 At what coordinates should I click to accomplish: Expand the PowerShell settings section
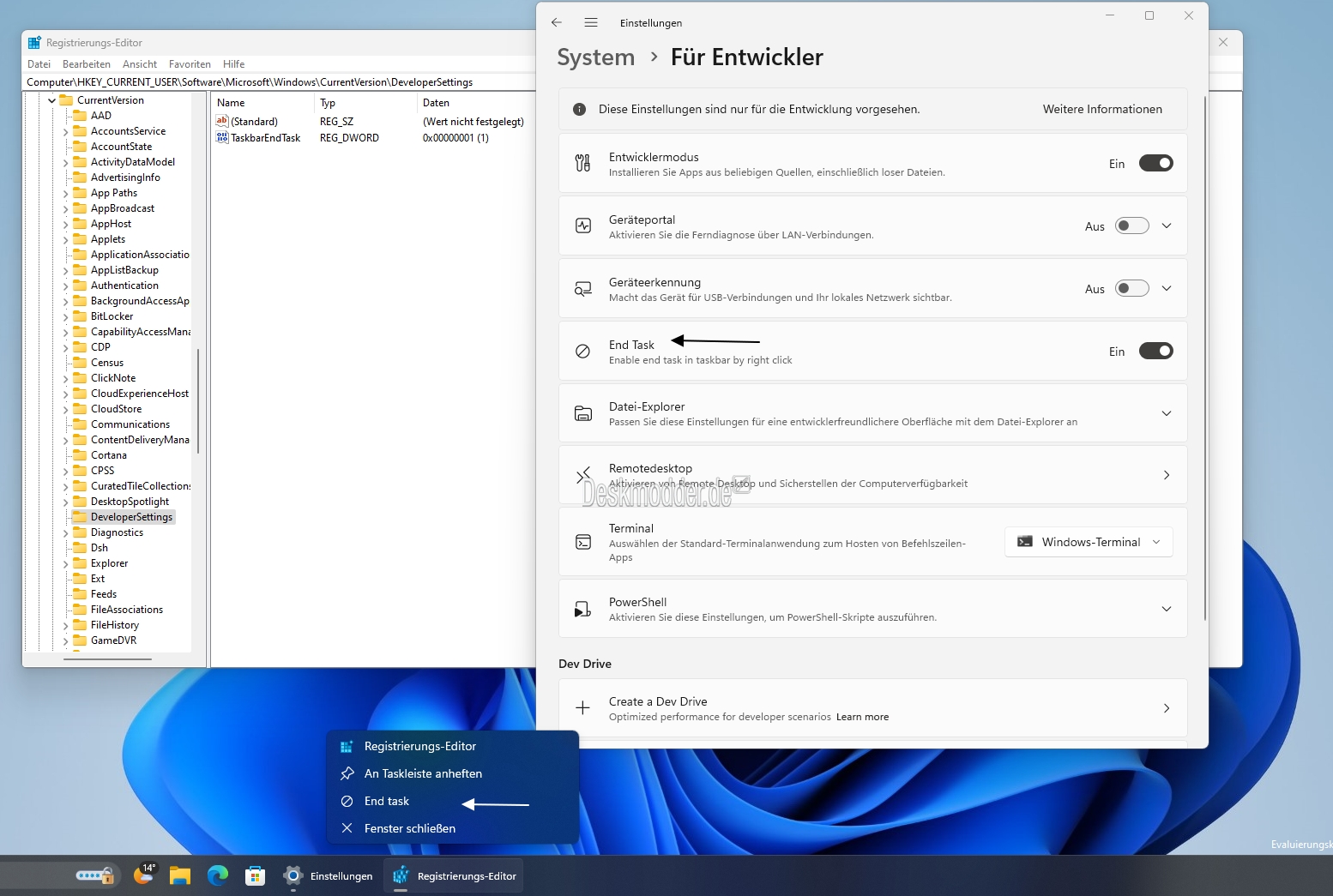(1166, 609)
